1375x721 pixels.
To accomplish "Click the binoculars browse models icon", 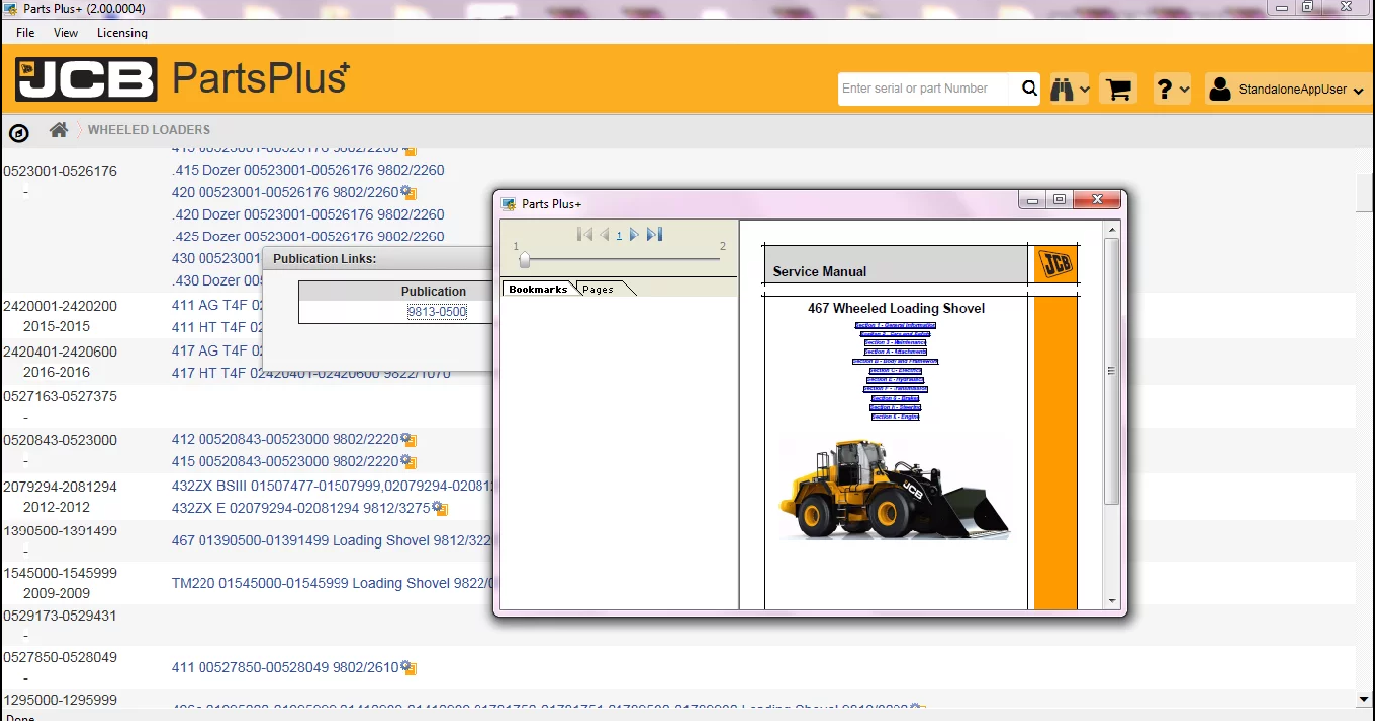I will [1063, 88].
